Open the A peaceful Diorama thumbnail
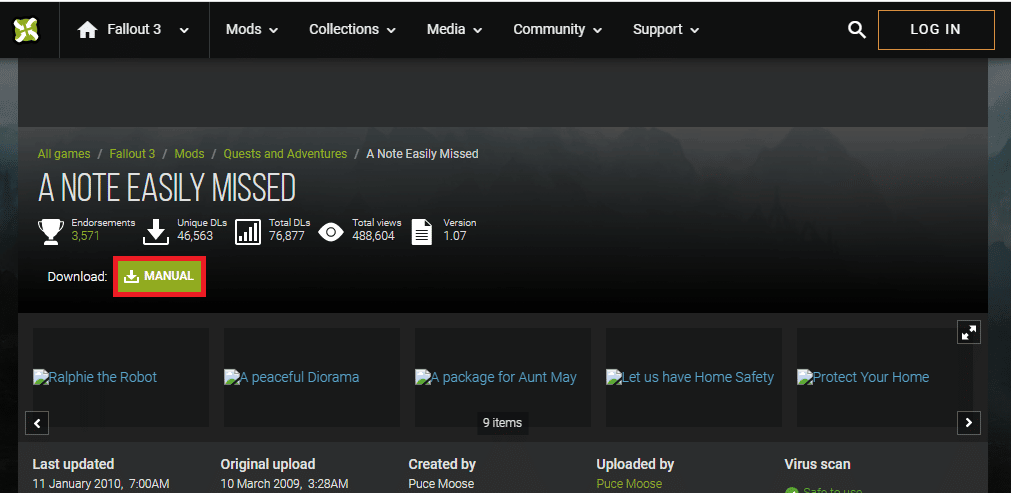The height and width of the screenshot is (493, 1011). coord(311,377)
